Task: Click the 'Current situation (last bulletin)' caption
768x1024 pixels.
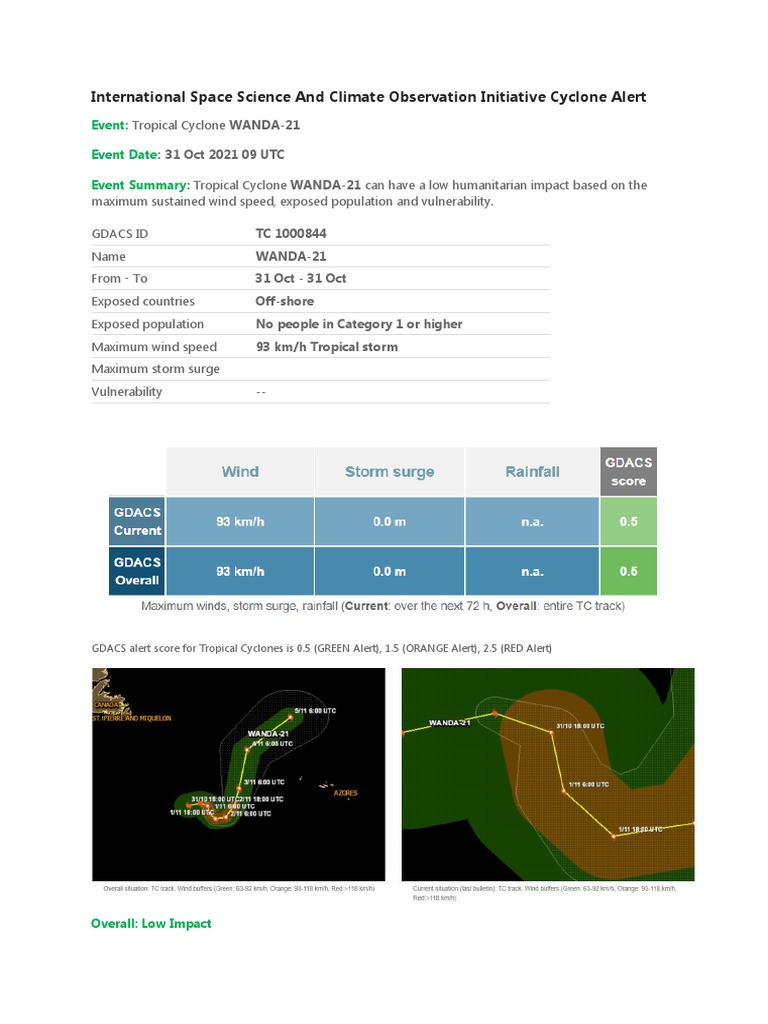Action: 544,893
